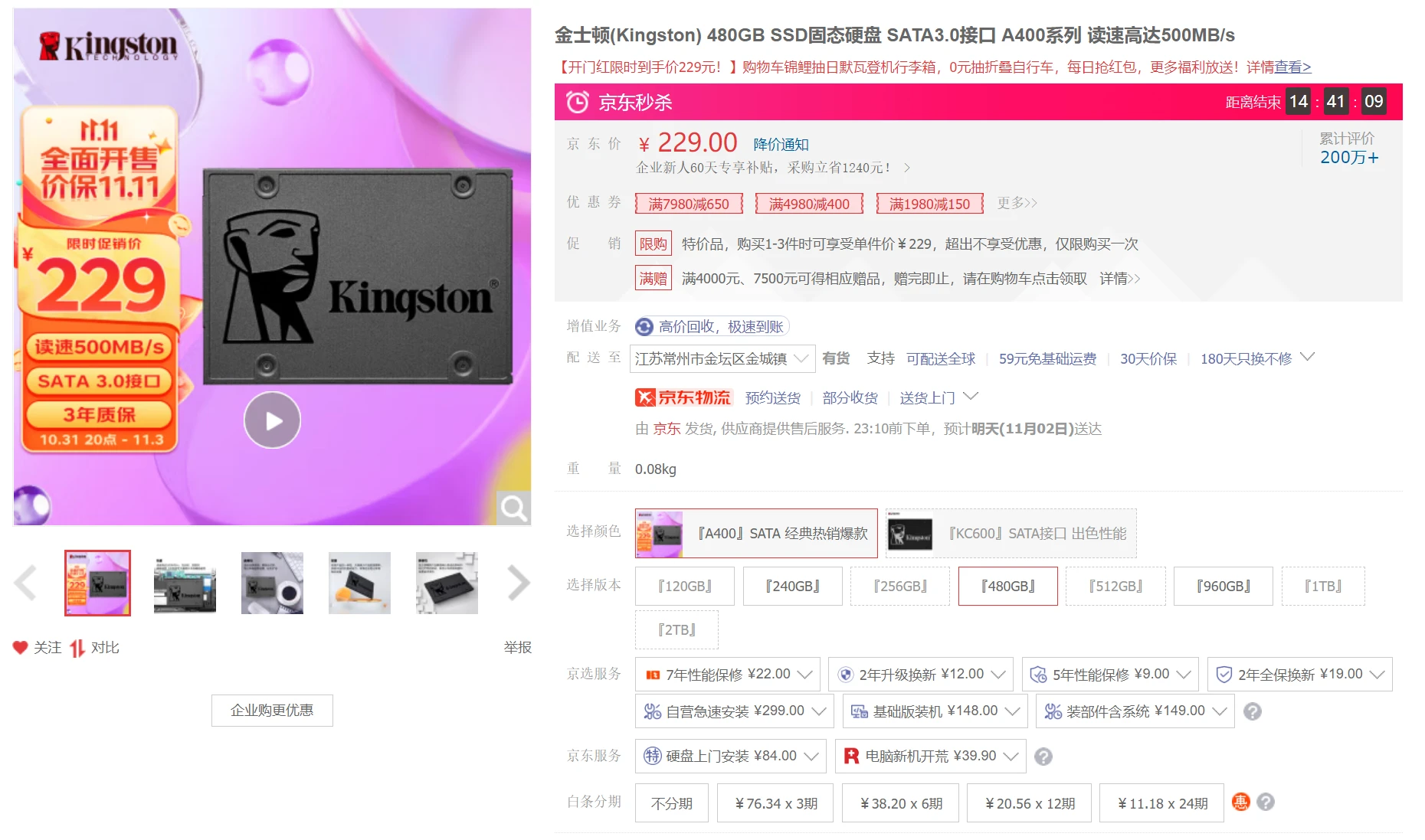
Task: Click the 京东秒杀 clock icon
Action: click(578, 102)
